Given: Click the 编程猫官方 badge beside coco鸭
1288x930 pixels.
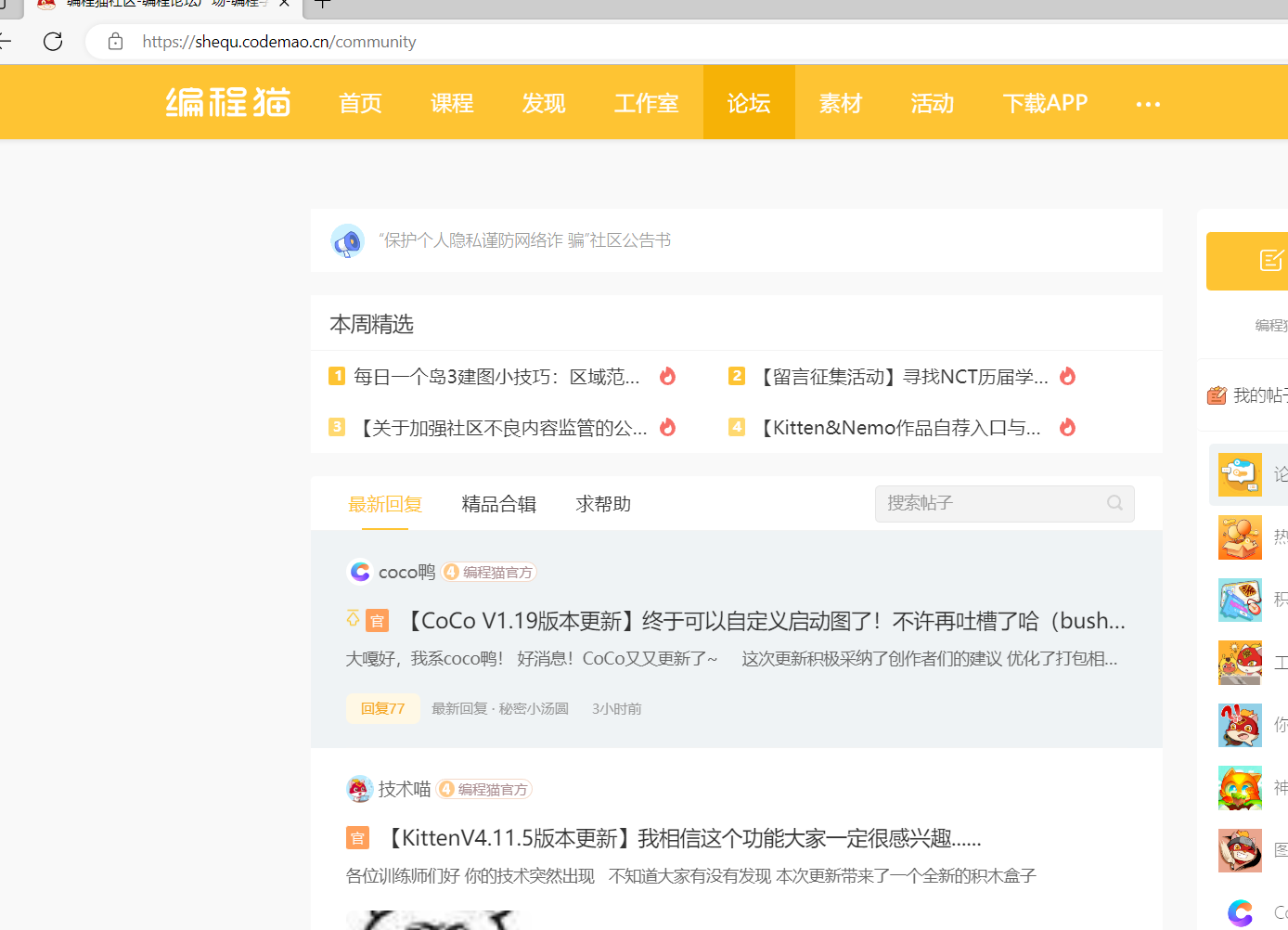Looking at the screenshot, I should tap(489, 572).
